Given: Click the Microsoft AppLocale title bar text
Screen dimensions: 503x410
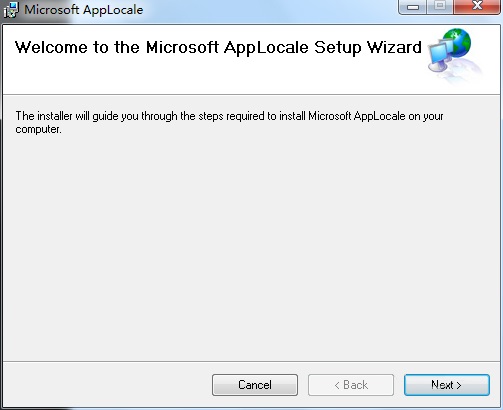Looking at the screenshot, I should (83, 10).
